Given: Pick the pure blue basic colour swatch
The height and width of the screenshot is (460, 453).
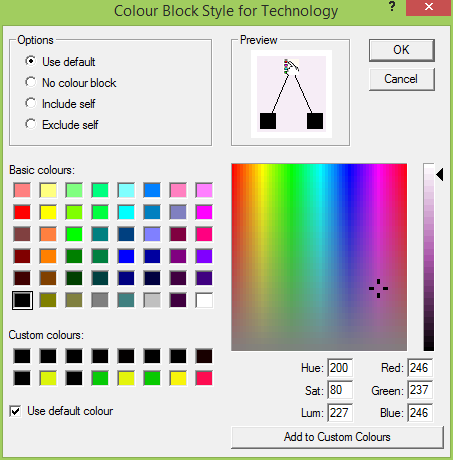Looking at the screenshot, I should pos(126,256).
